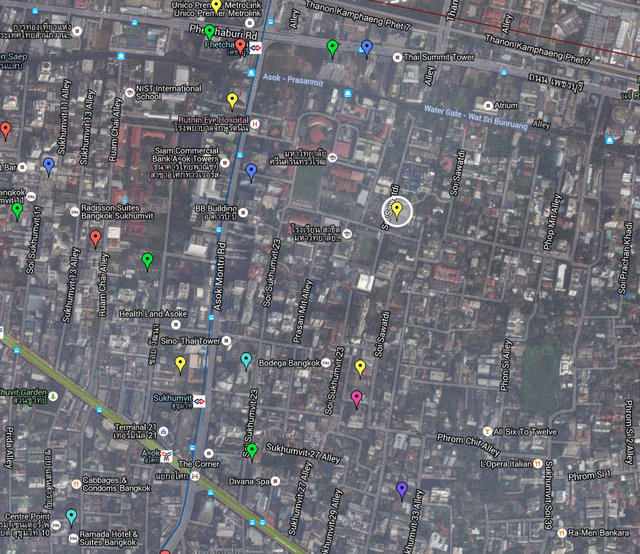
Task: Select the Phop Mit Alley label
Action: [552, 222]
